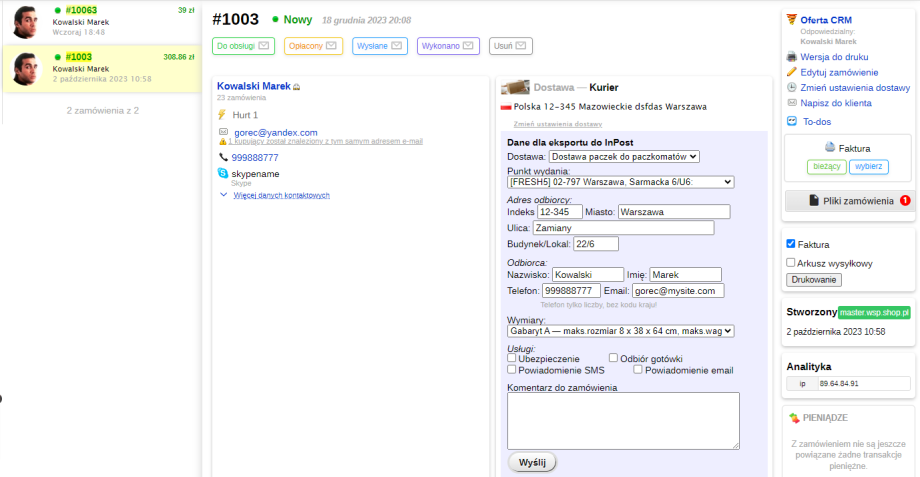
Task: Open the Kowalski Marek customer link
Action: click(254, 86)
